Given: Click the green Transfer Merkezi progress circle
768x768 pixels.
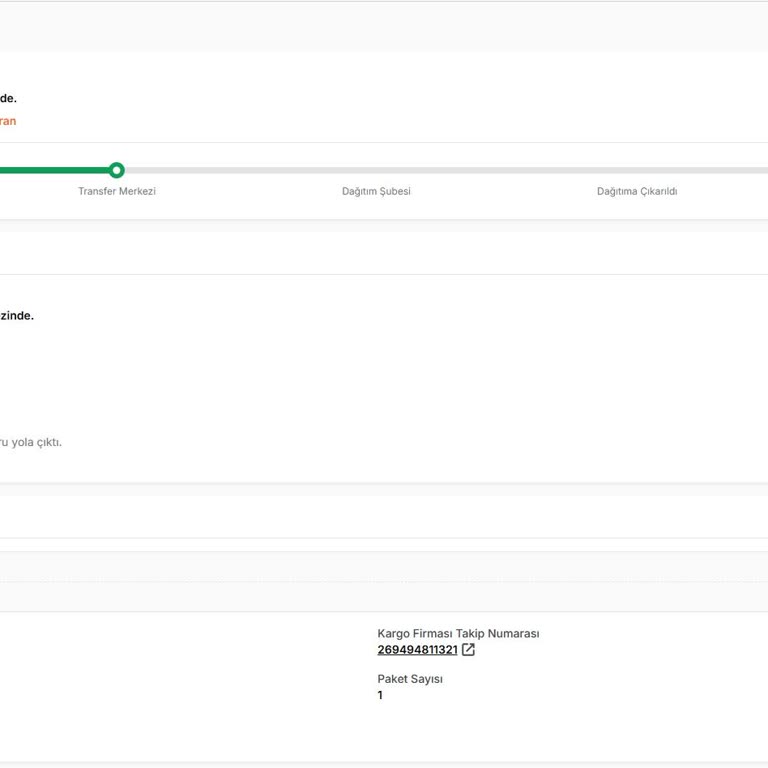Looking at the screenshot, I should click(x=117, y=170).
